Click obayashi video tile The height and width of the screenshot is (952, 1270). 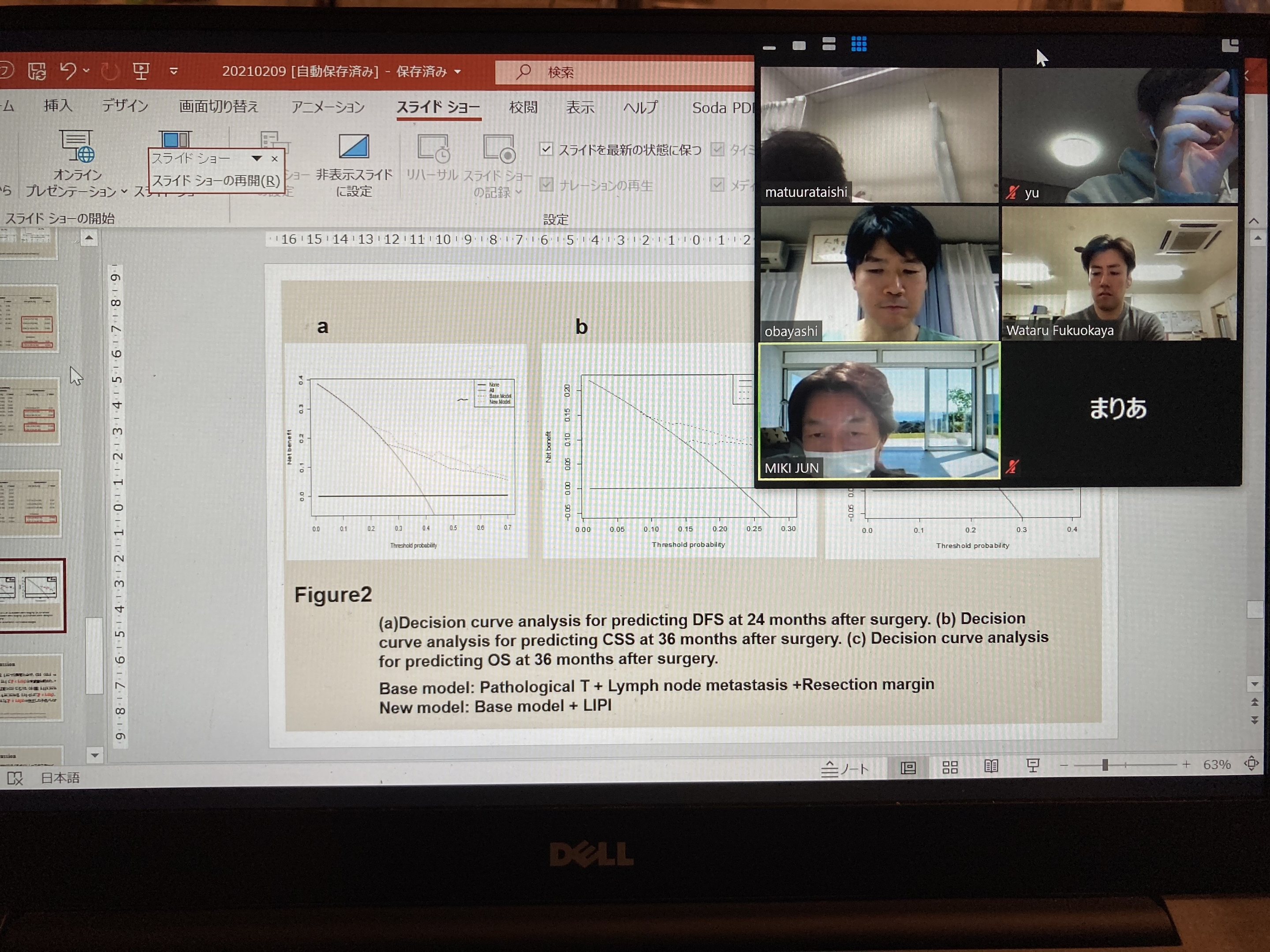coord(880,273)
